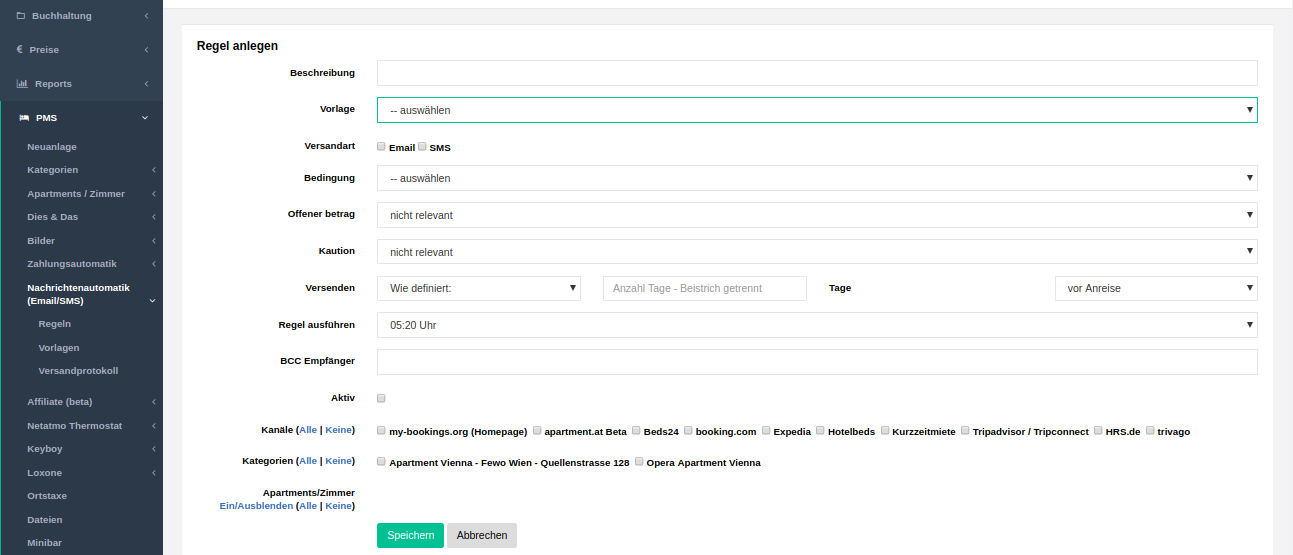Open Versandprotokoll submenu entry

pyautogui.click(x=78, y=371)
